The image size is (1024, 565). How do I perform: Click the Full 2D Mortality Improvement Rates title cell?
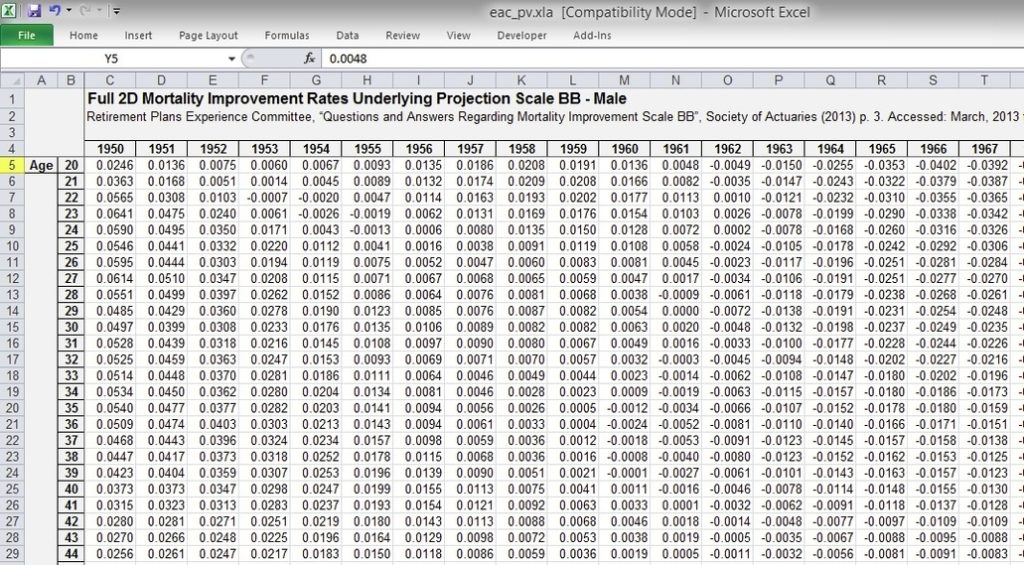pos(357,99)
